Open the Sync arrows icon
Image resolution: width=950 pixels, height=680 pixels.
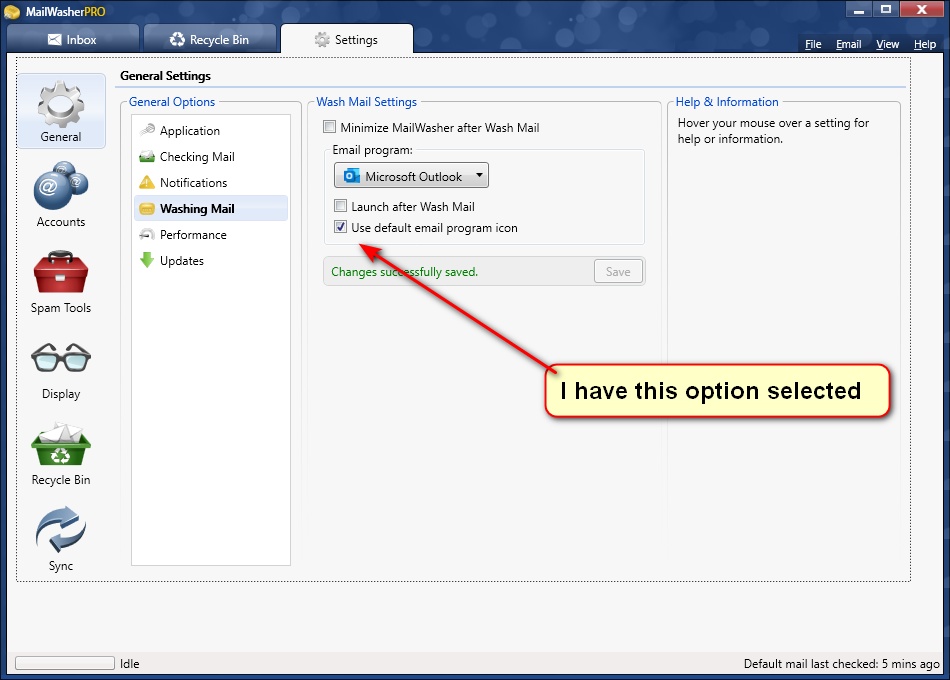click(x=61, y=529)
